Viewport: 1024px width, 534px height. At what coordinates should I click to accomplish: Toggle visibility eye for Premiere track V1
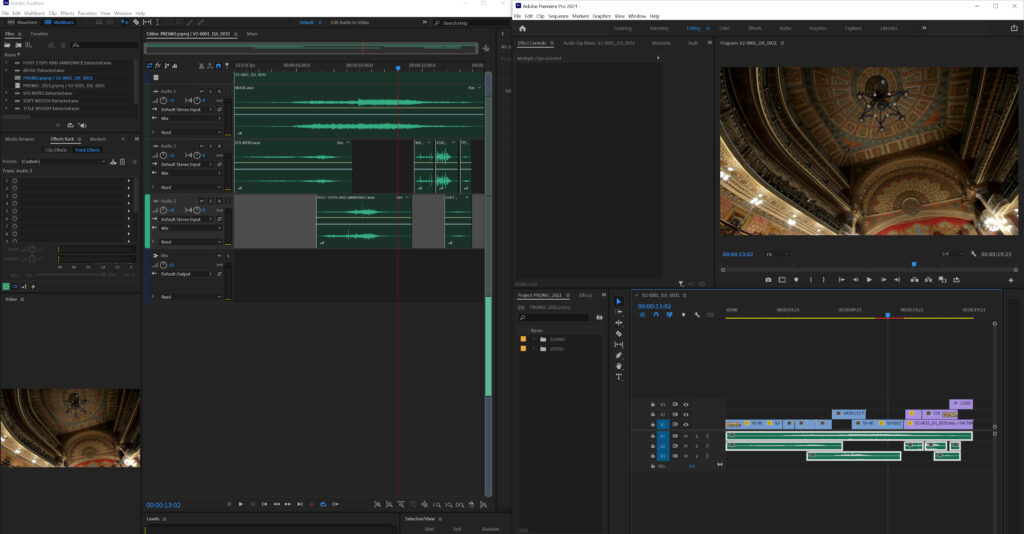pos(686,424)
